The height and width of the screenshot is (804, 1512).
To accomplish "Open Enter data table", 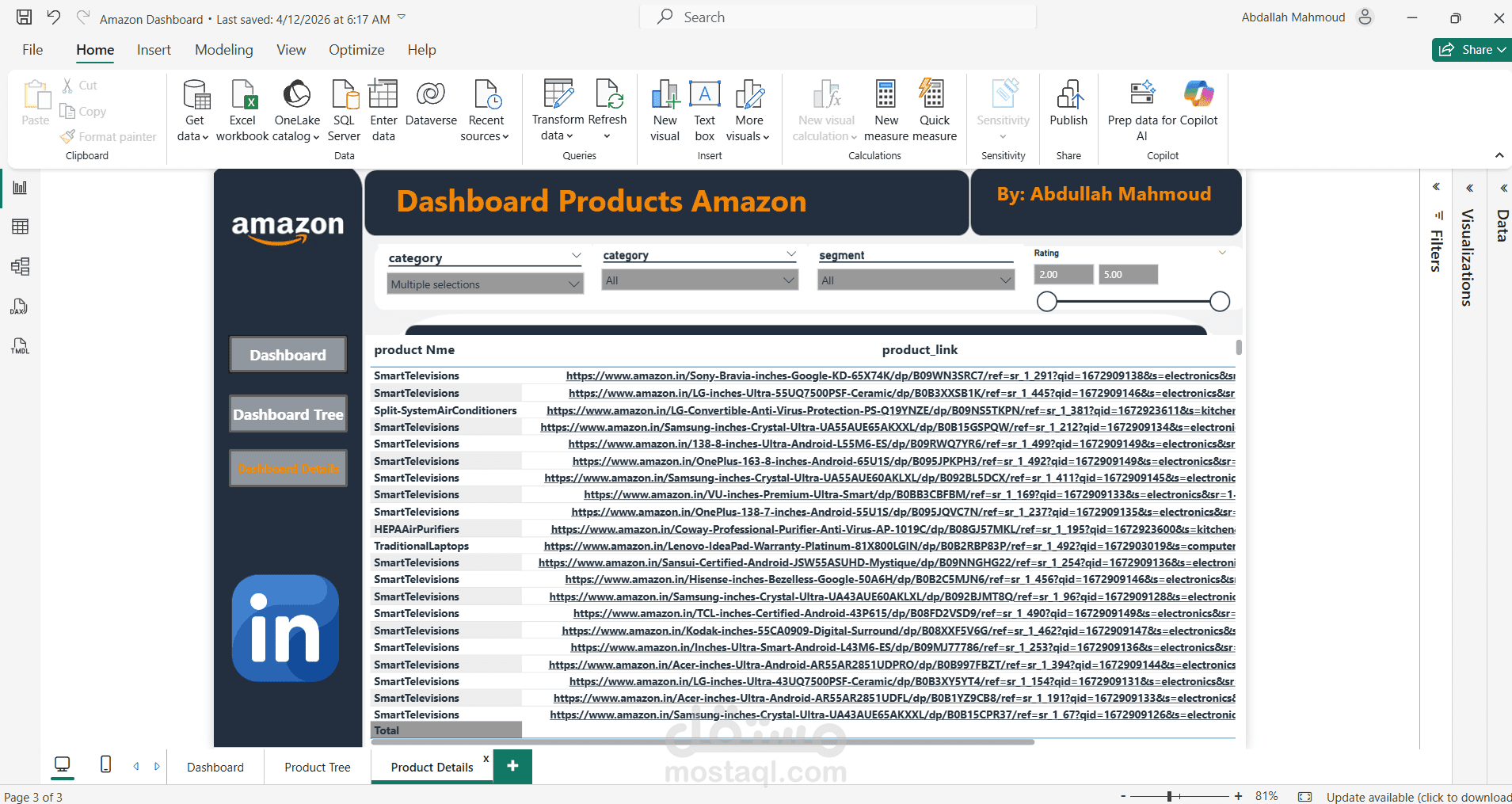I will (x=383, y=111).
